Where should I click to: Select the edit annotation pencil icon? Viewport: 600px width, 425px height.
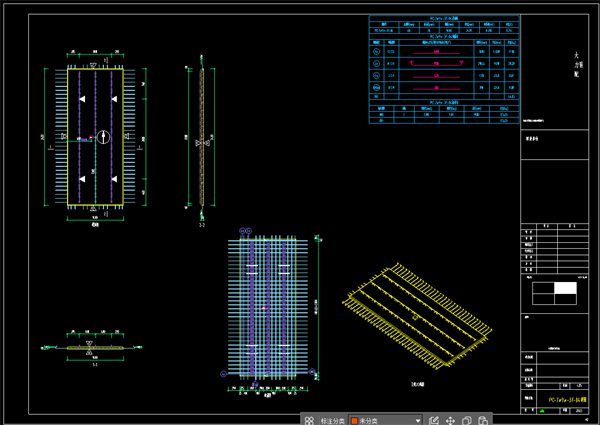(434, 421)
